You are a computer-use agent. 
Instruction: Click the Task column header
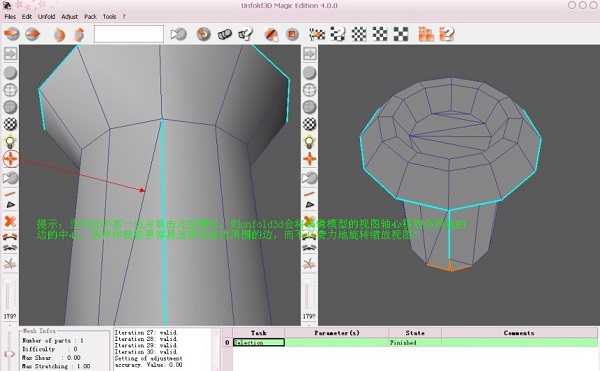coord(259,333)
